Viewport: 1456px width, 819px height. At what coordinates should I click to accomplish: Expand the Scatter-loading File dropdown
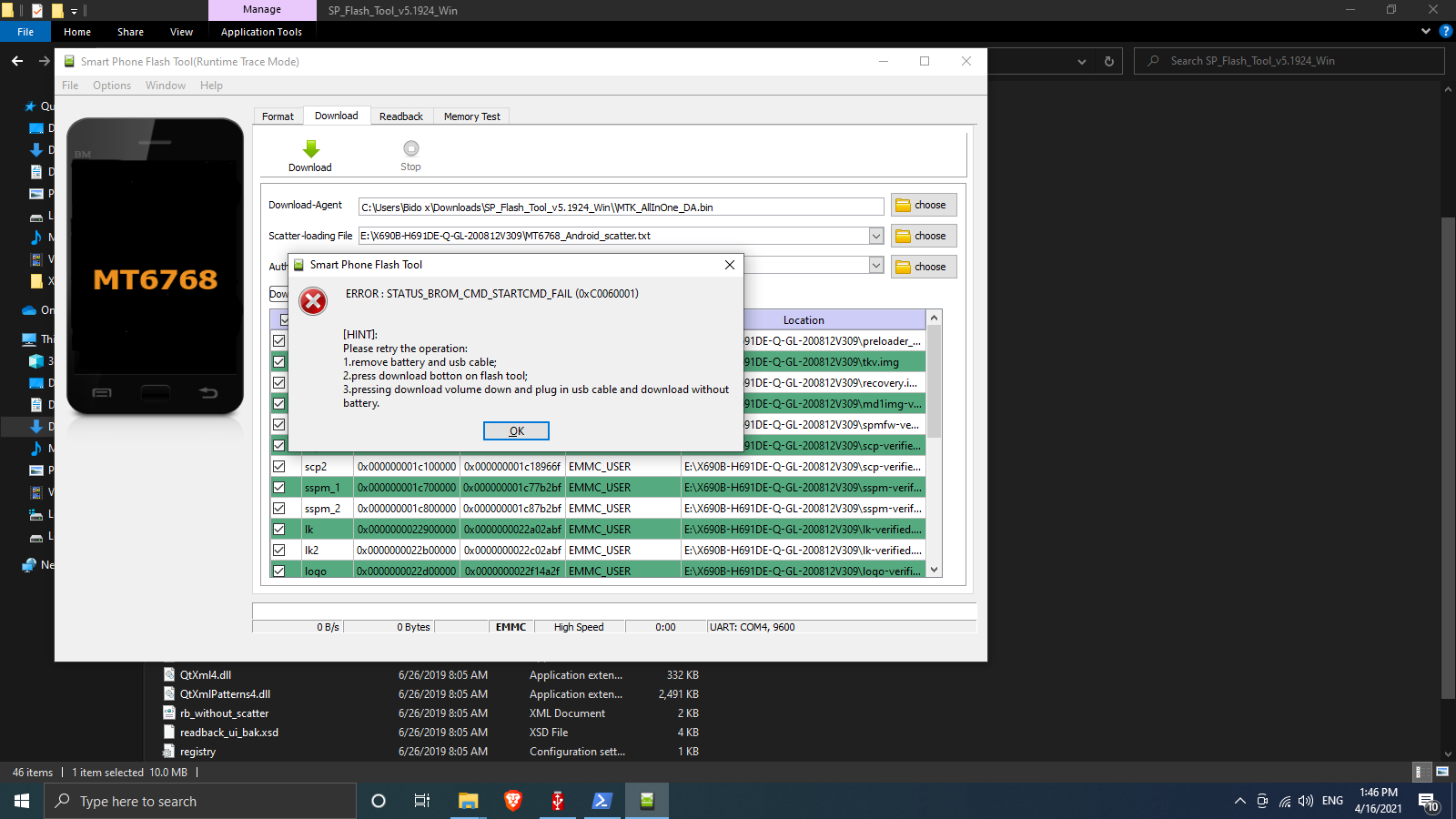876,236
